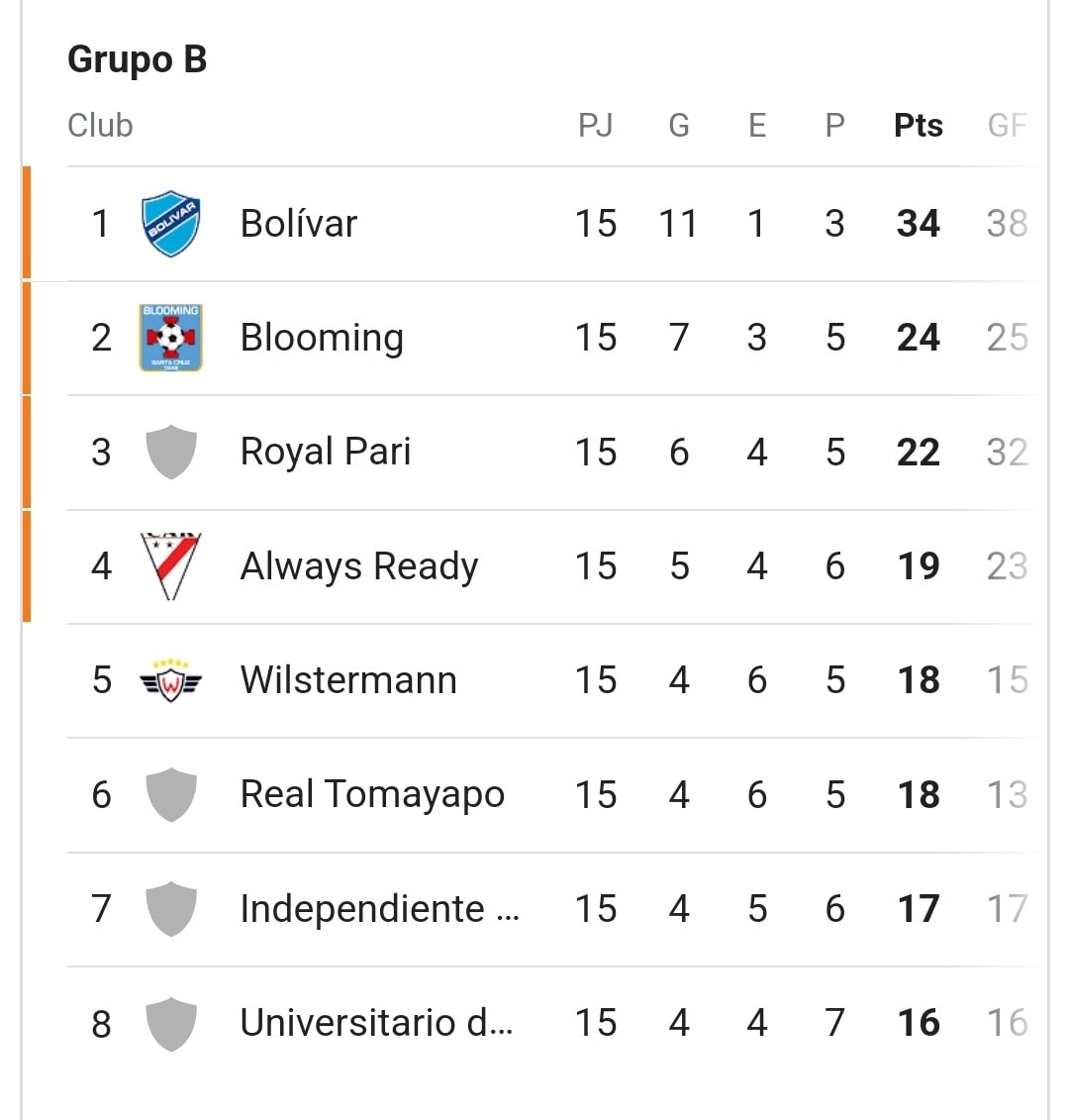Click the PJ column header
The height and width of the screenshot is (1120, 1069).
596,126
